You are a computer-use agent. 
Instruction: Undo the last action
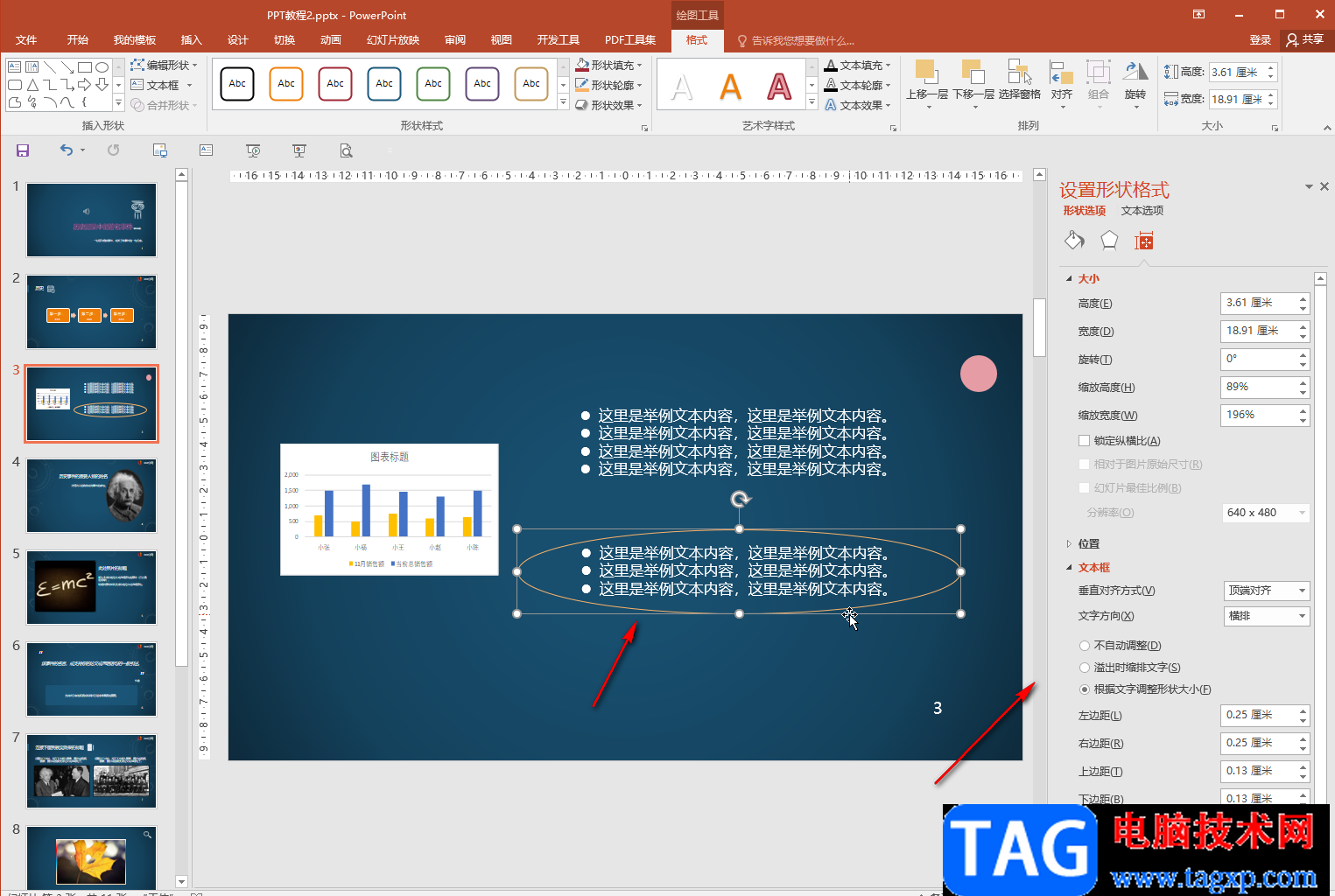tap(67, 150)
